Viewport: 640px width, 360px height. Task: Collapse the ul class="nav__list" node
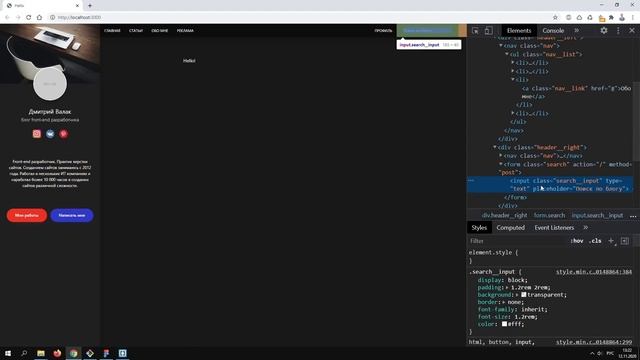(x=507, y=54)
